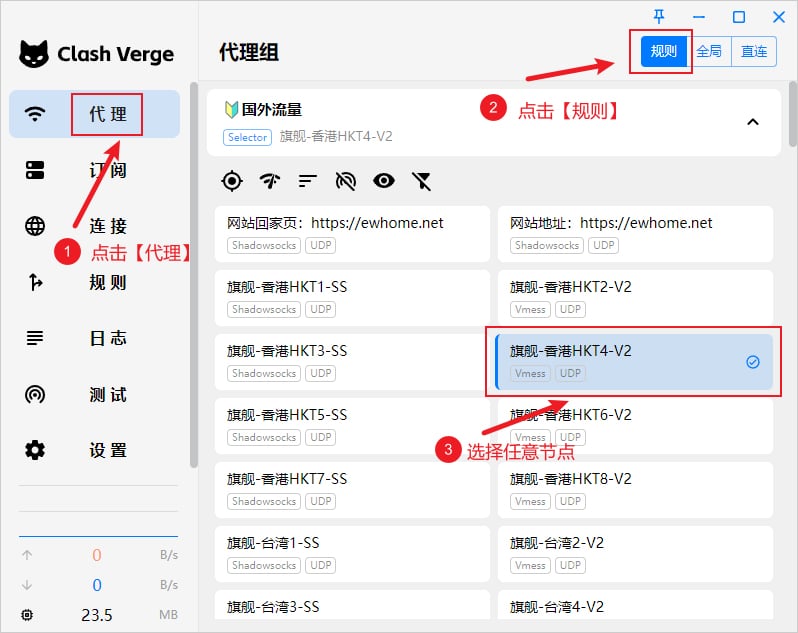Click the filter-off icon in toolbar
This screenshot has width=798, height=633.
pos(422,181)
